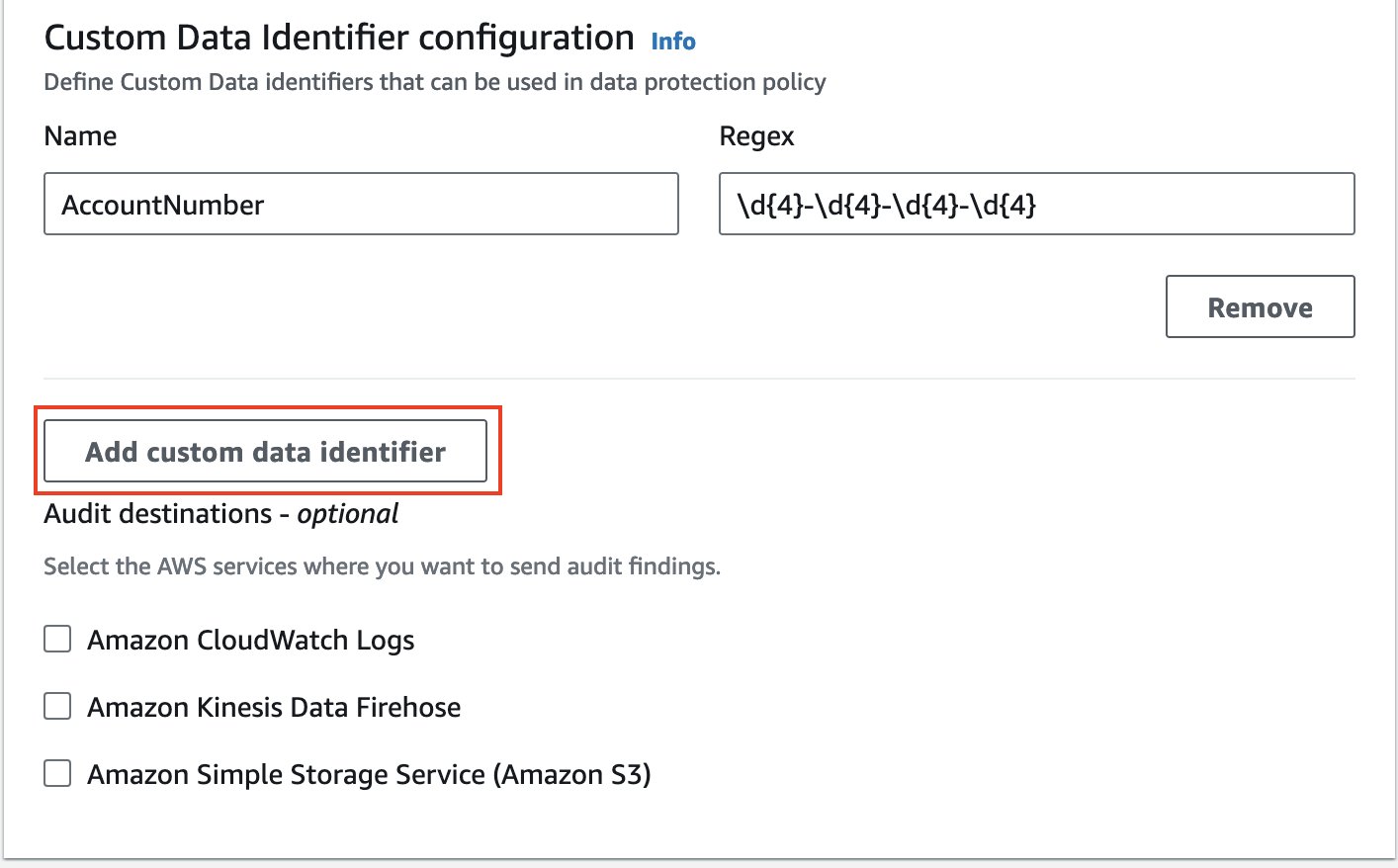This screenshot has height=868, width=1398.
Task: Tick the Amazon Kinesis Data Firehose checkbox
Action: point(57,707)
